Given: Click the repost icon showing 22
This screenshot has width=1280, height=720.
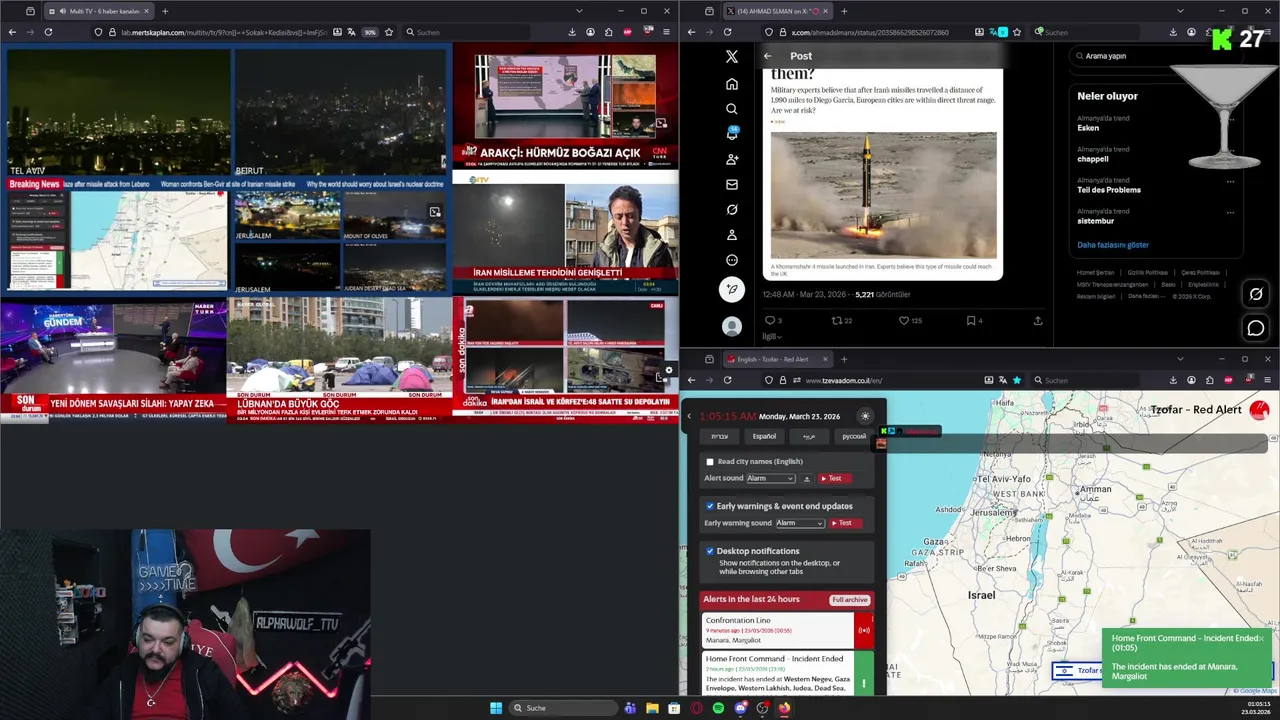Looking at the screenshot, I should (837, 321).
